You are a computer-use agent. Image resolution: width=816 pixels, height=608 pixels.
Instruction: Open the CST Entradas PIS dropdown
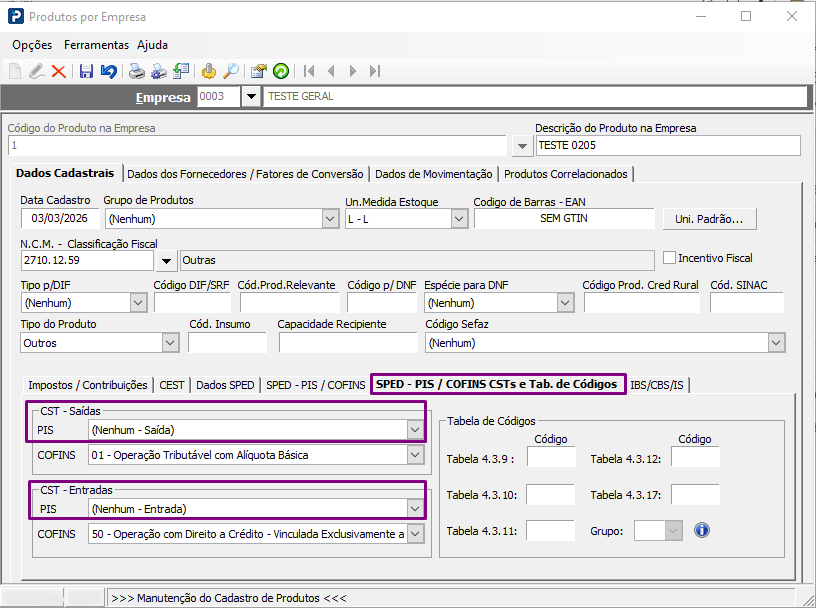[x=414, y=509]
